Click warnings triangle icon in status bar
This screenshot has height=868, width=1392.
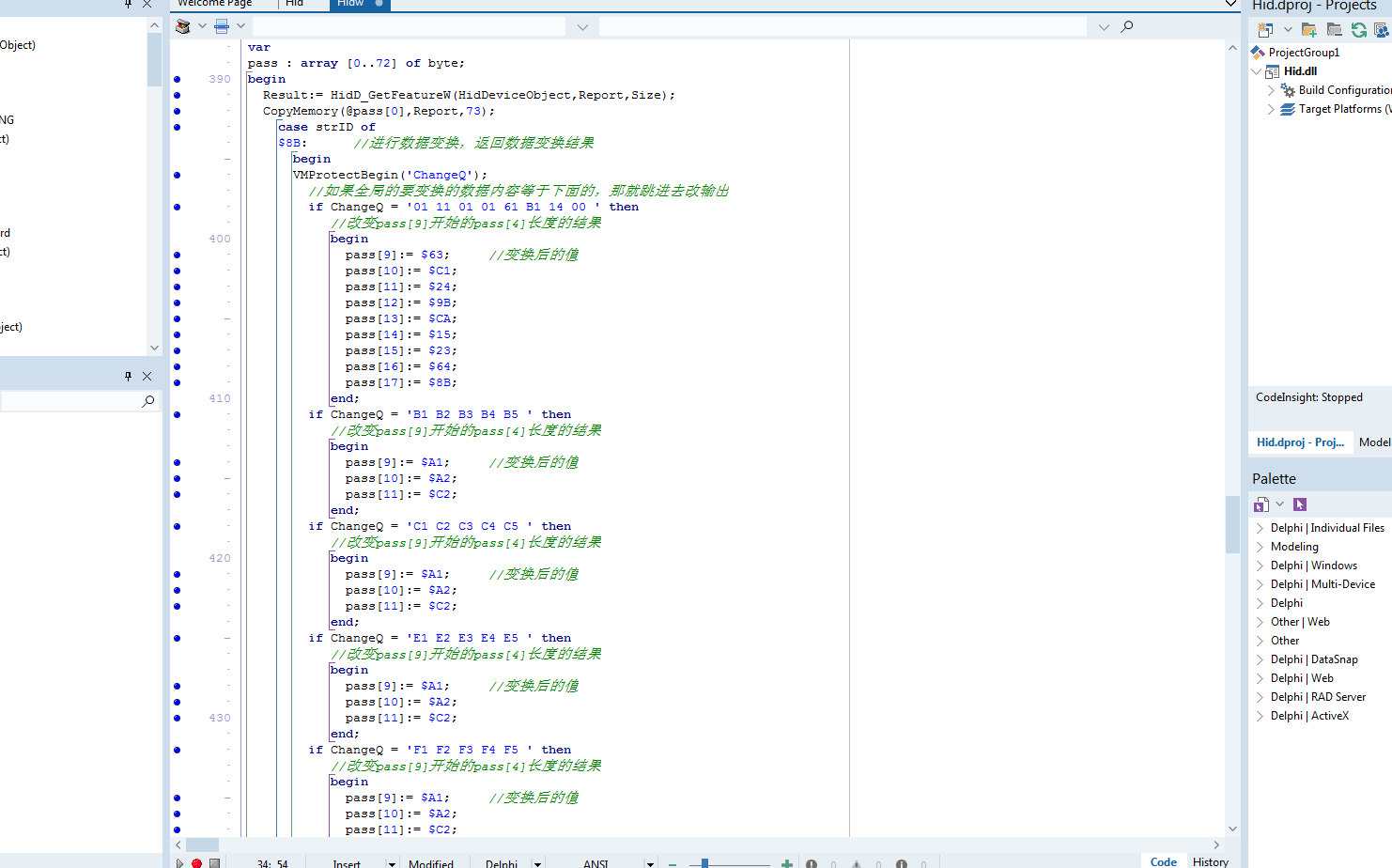pyautogui.click(x=857, y=864)
